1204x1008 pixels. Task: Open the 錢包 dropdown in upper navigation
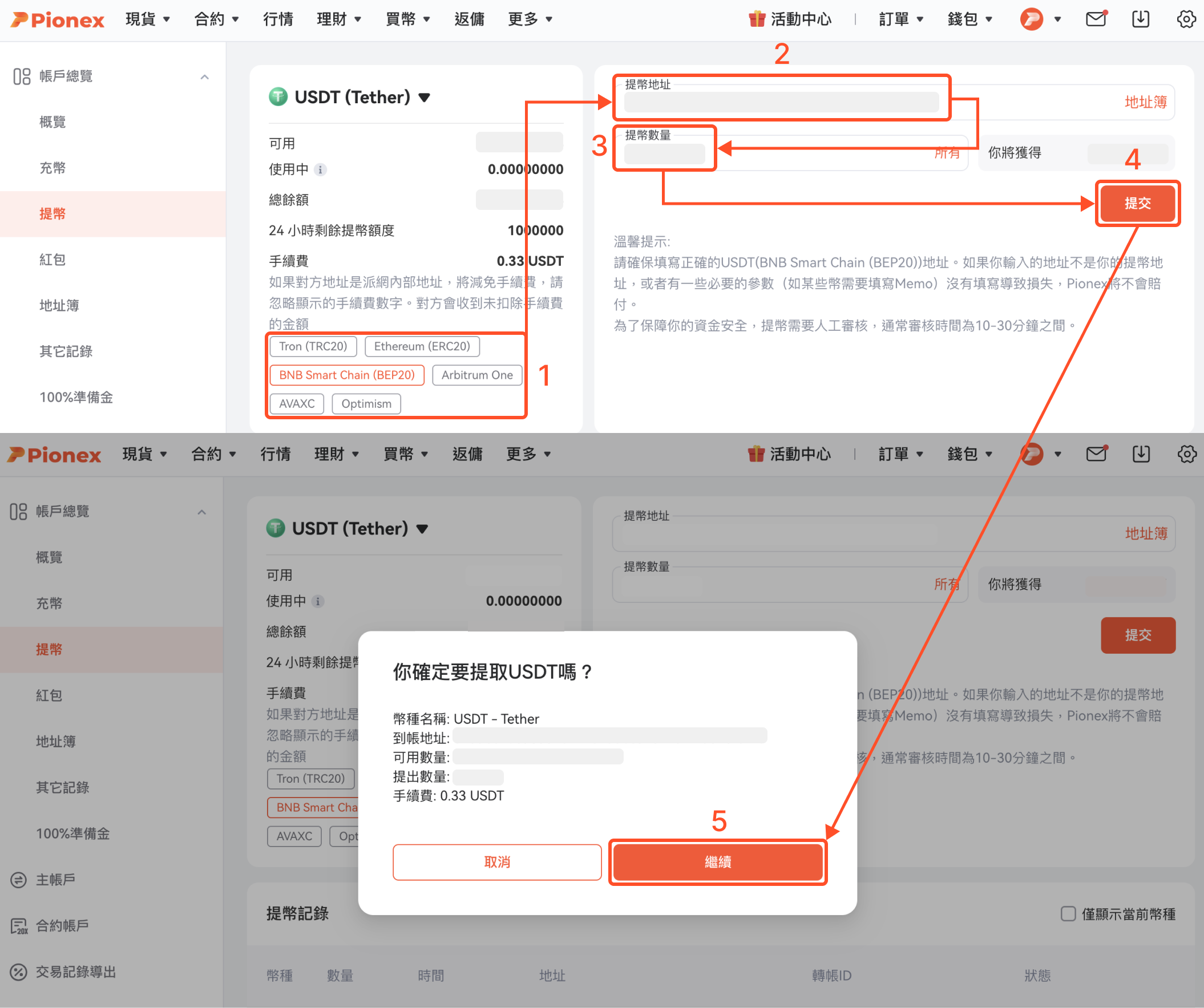coord(969,19)
